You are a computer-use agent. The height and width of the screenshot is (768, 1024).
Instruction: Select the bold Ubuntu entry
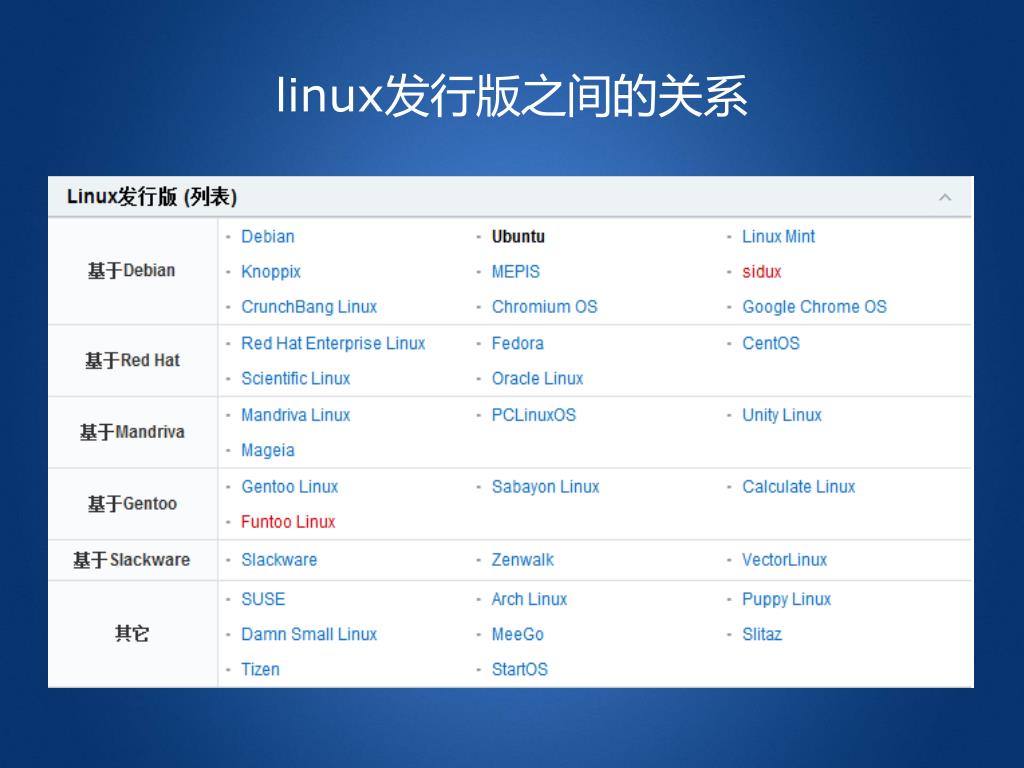pos(518,236)
